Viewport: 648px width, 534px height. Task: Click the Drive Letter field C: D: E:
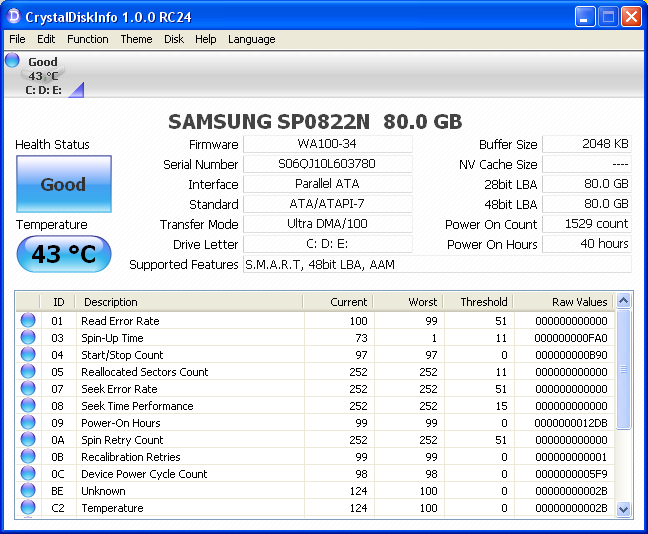click(x=328, y=244)
